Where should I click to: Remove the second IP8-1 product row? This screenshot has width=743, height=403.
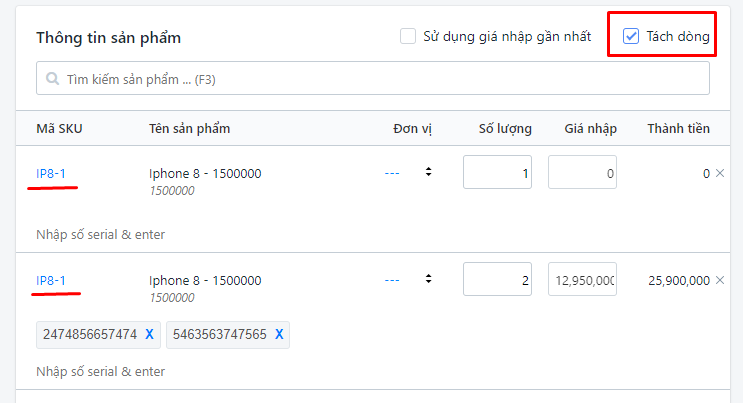pyautogui.click(x=720, y=280)
